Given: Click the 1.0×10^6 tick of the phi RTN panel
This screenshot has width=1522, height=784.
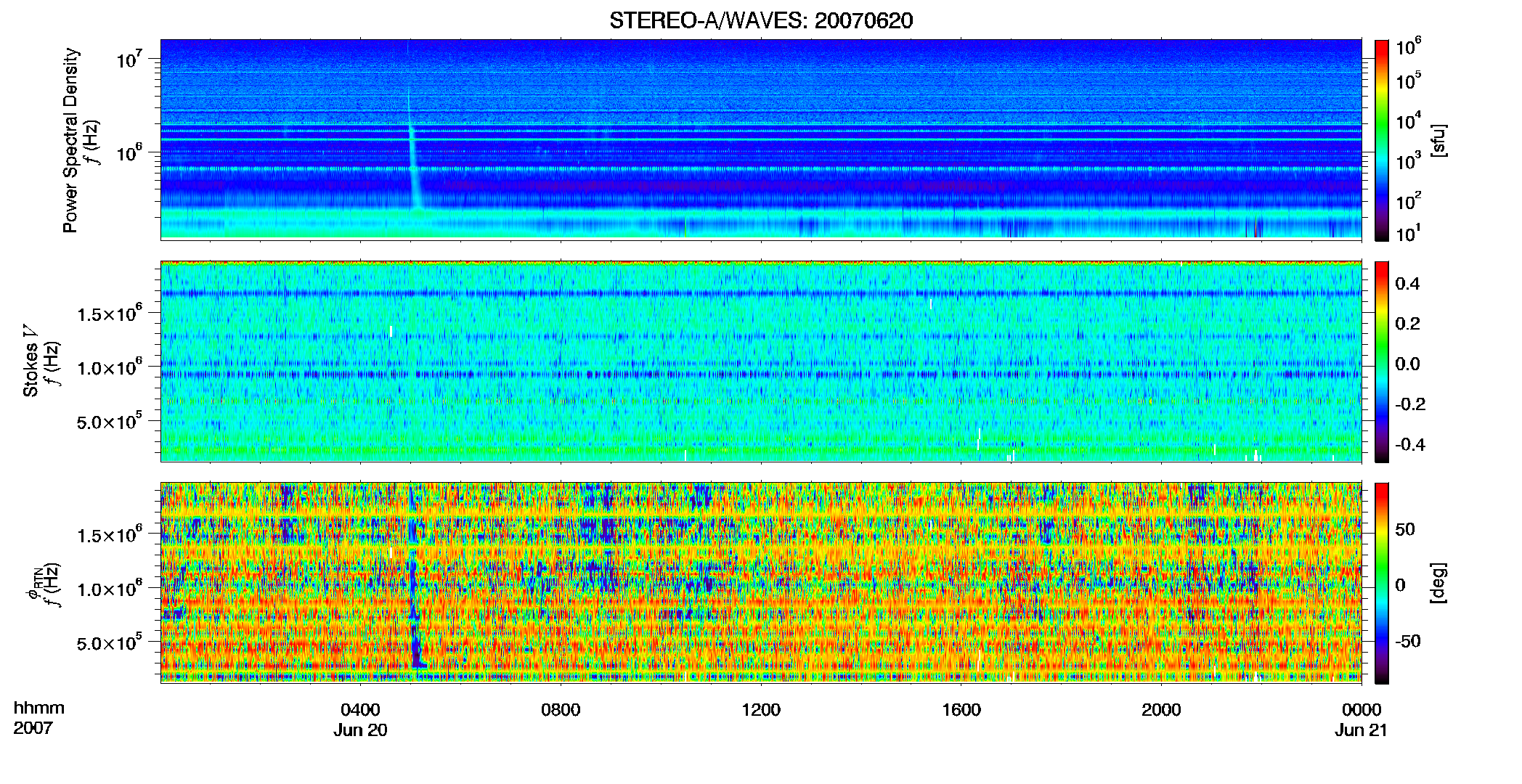Looking at the screenshot, I should (109, 589).
